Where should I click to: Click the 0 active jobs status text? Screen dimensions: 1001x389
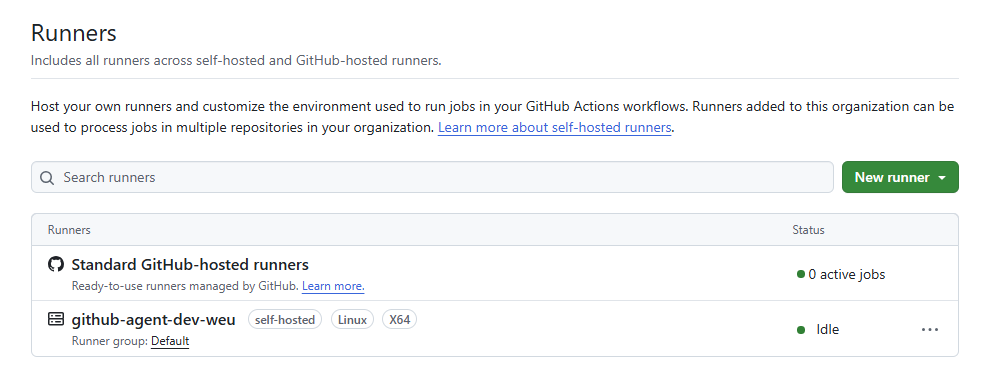click(847, 275)
